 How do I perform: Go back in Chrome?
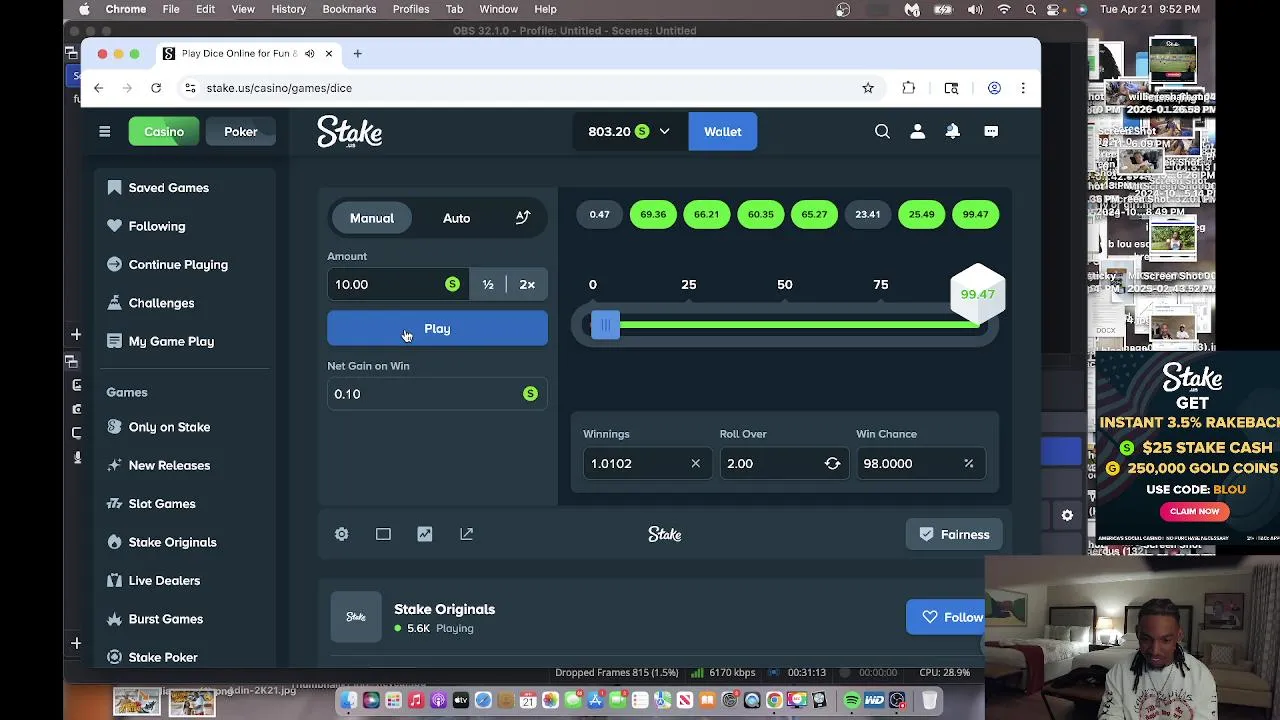click(x=98, y=88)
